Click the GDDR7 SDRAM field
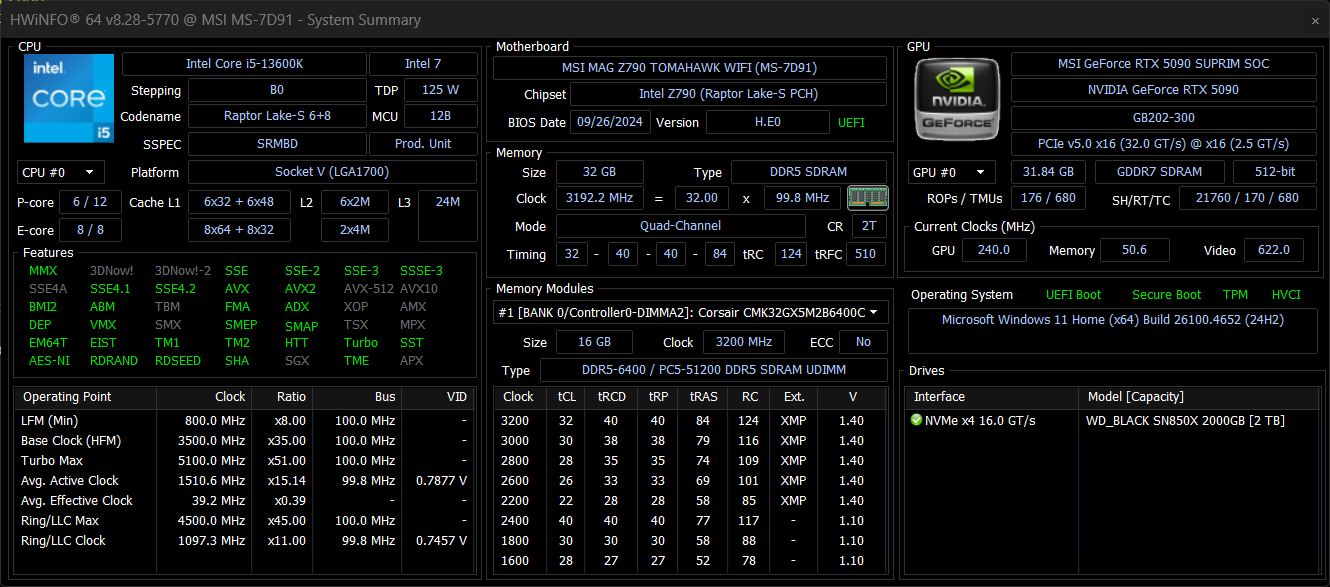This screenshot has width=1330, height=587. tap(1158, 172)
